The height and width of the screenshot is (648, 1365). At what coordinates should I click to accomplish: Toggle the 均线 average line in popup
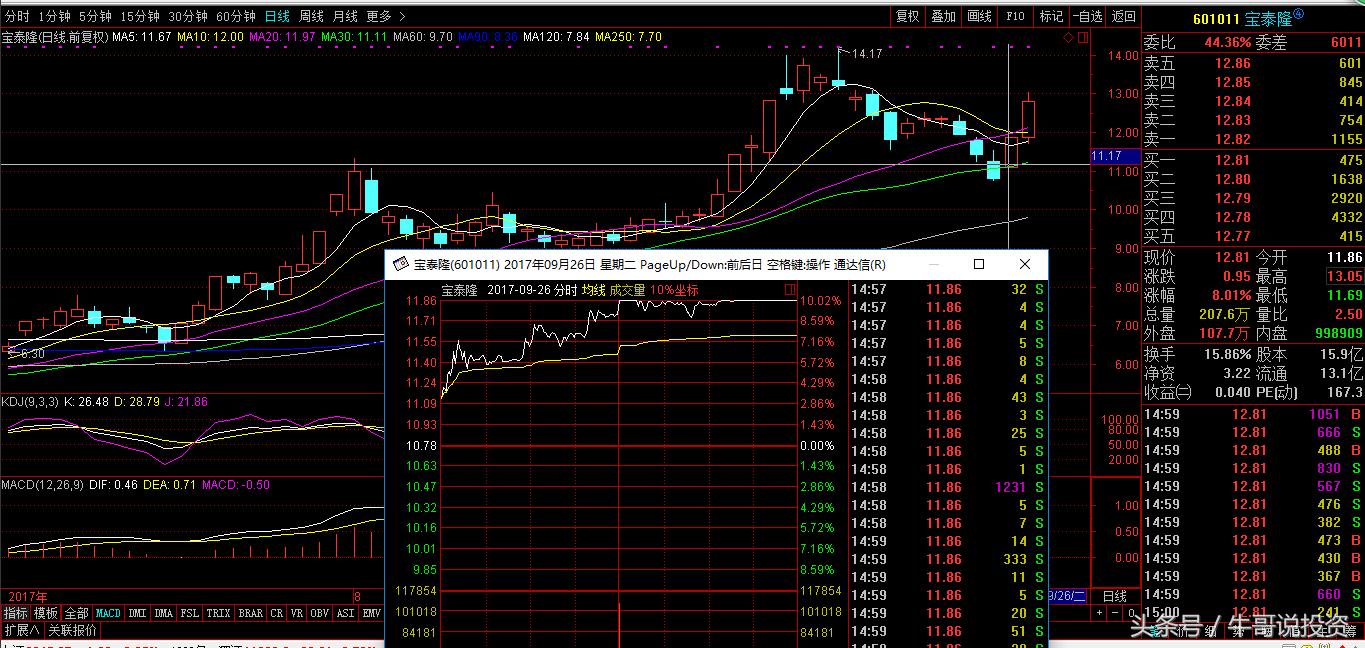pos(594,290)
